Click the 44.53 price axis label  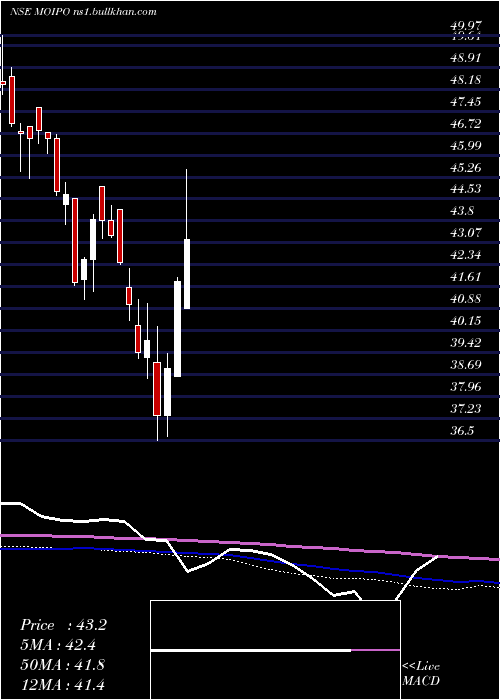(466, 189)
